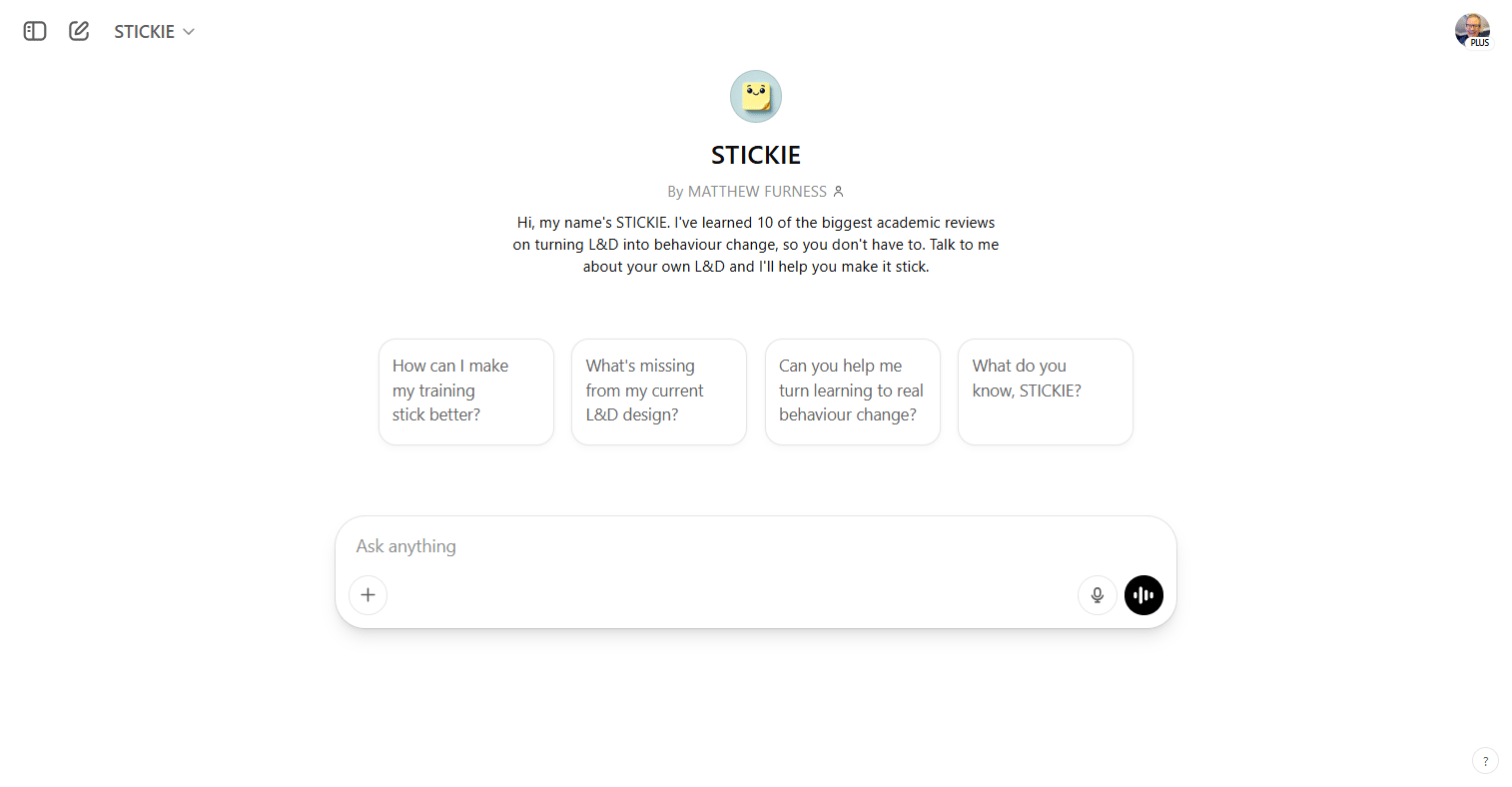Screen dimensions: 1512x787
Task: Click the STICKIE intro description paragraph
Action: click(756, 245)
